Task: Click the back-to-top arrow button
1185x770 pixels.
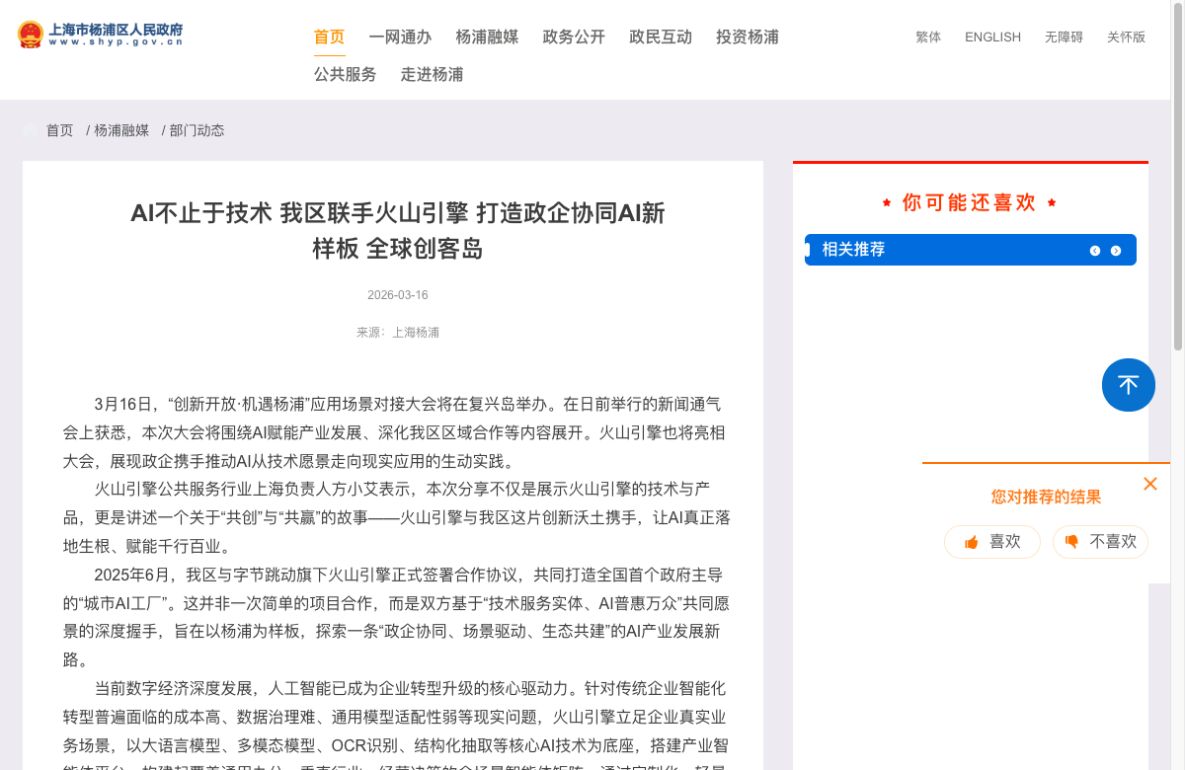Action: point(1128,385)
